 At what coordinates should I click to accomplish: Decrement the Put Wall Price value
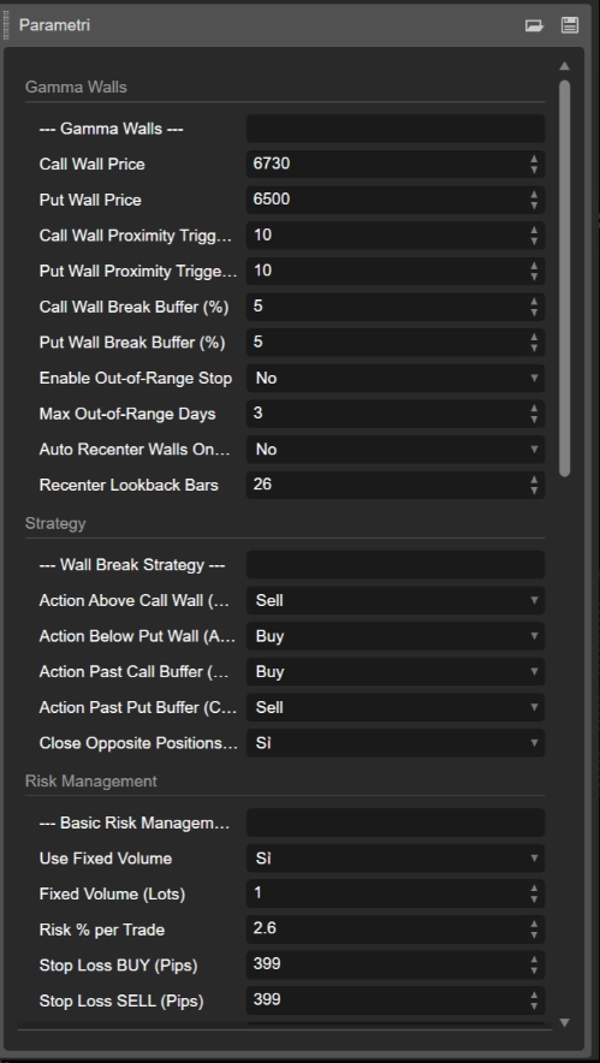tap(536, 204)
